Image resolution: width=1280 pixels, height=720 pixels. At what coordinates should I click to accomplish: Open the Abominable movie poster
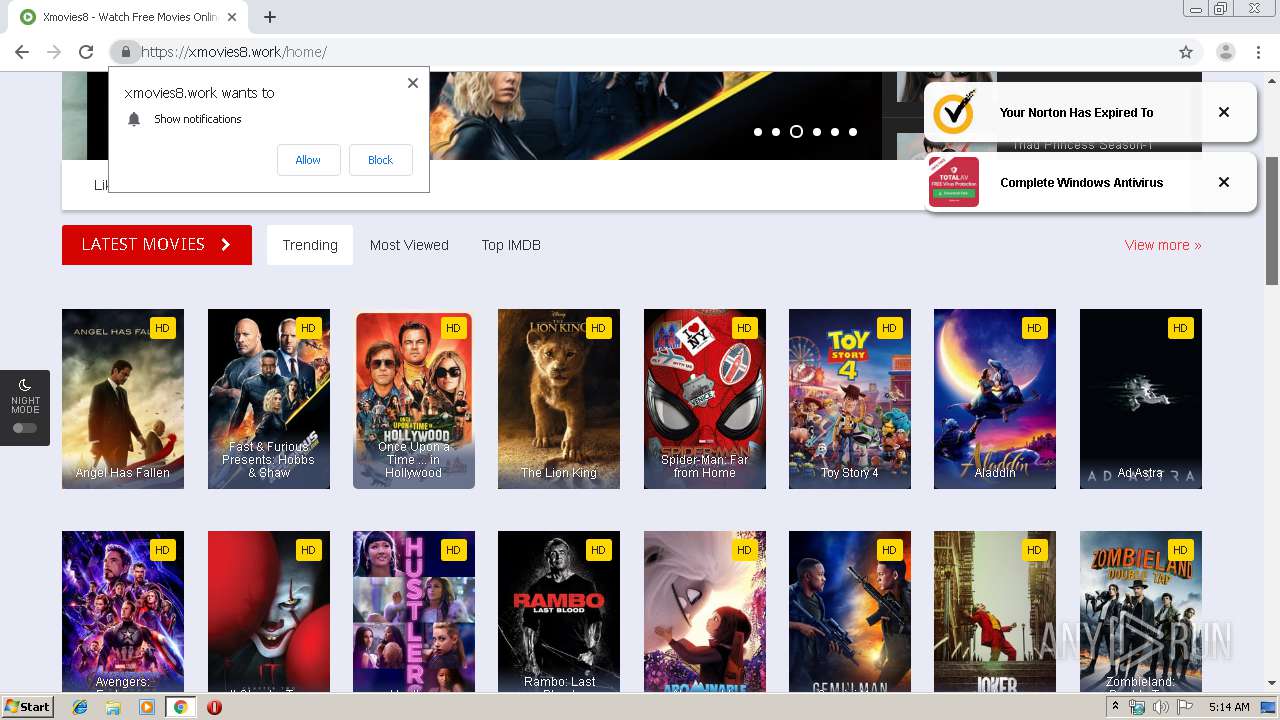(x=705, y=611)
